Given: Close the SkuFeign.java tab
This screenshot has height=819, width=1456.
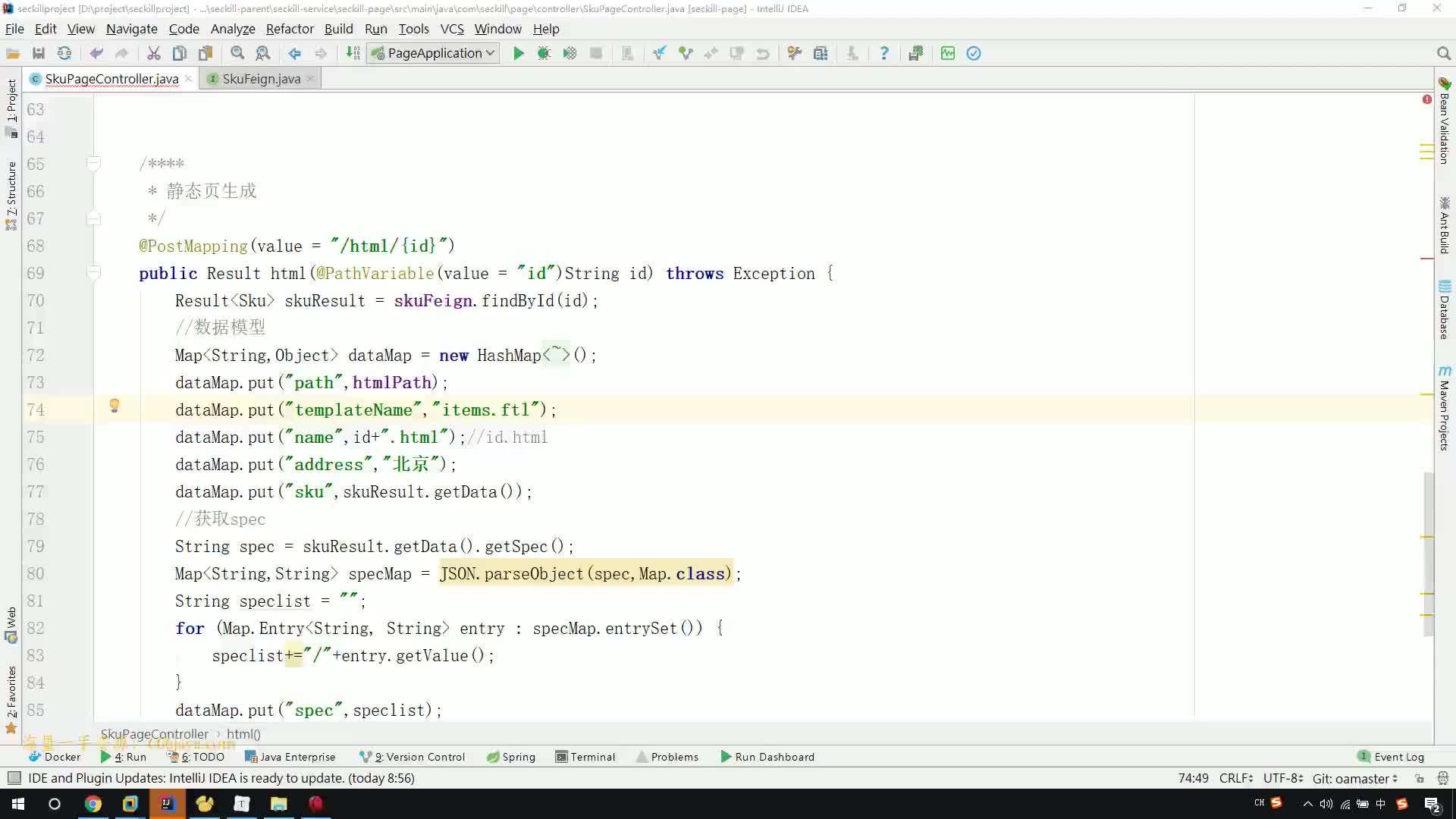Looking at the screenshot, I should 310,79.
